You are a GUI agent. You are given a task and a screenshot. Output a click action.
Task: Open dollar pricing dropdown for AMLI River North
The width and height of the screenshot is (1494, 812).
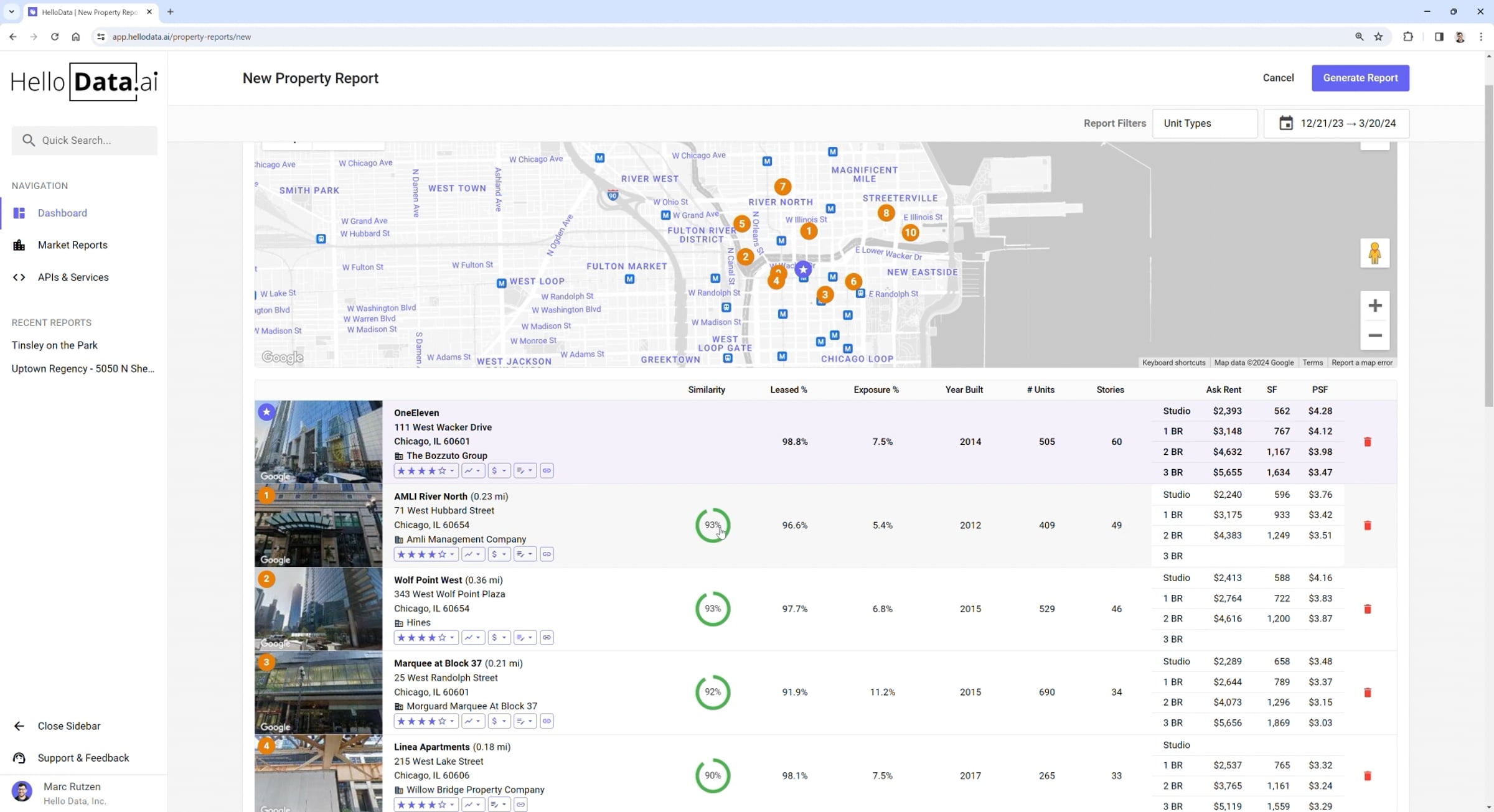point(499,554)
